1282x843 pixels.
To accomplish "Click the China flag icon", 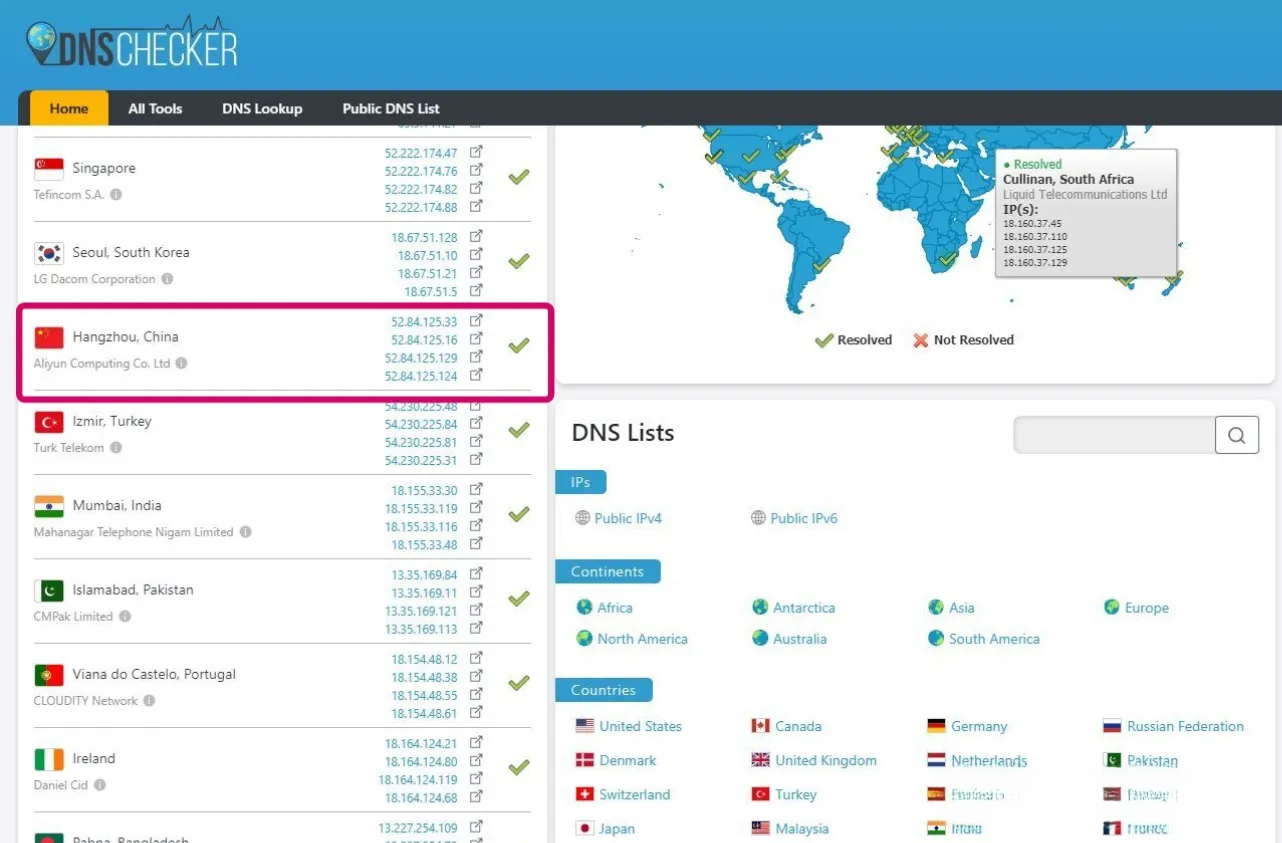I will pyautogui.click(x=49, y=338).
